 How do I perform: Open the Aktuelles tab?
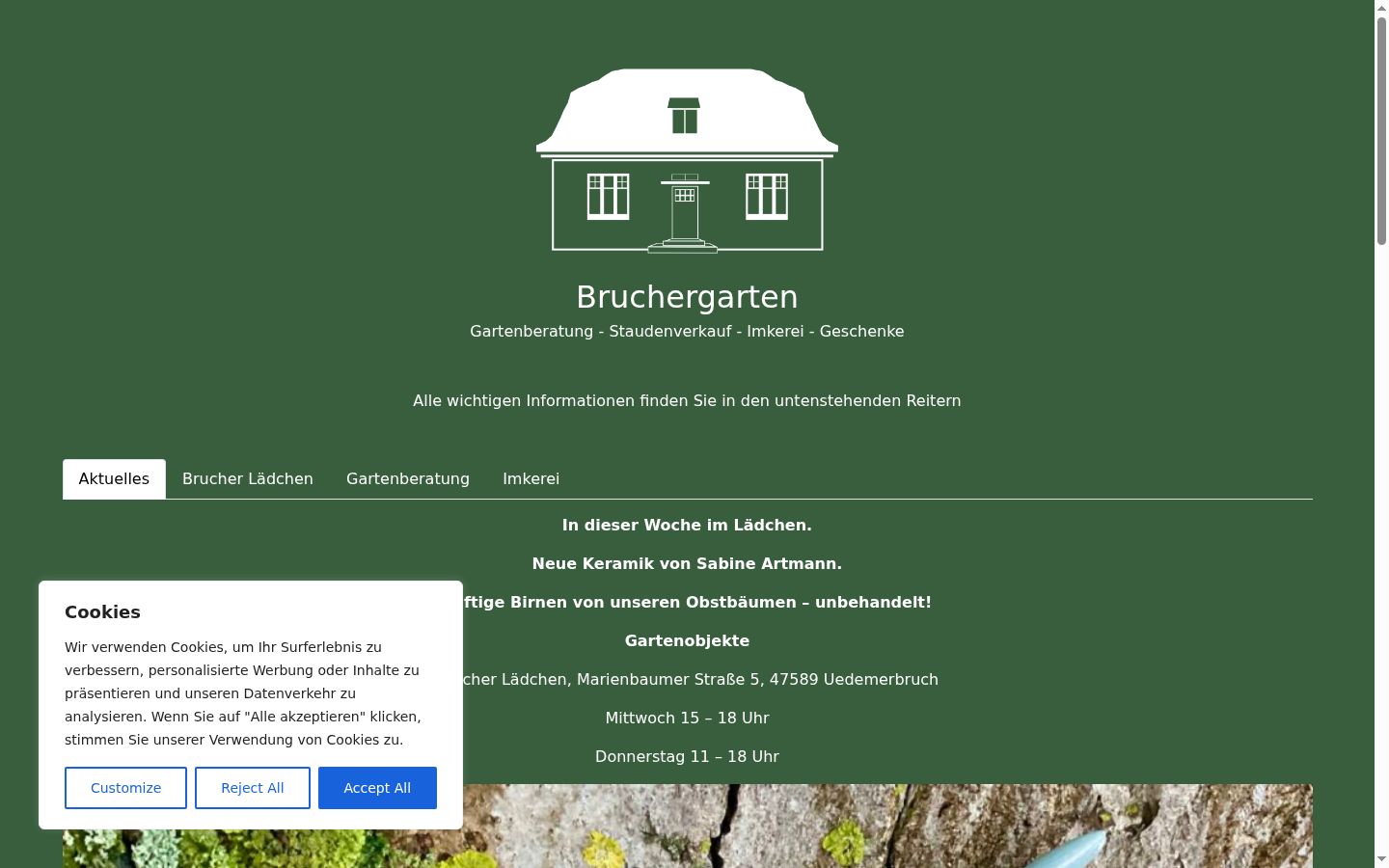tap(114, 479)
